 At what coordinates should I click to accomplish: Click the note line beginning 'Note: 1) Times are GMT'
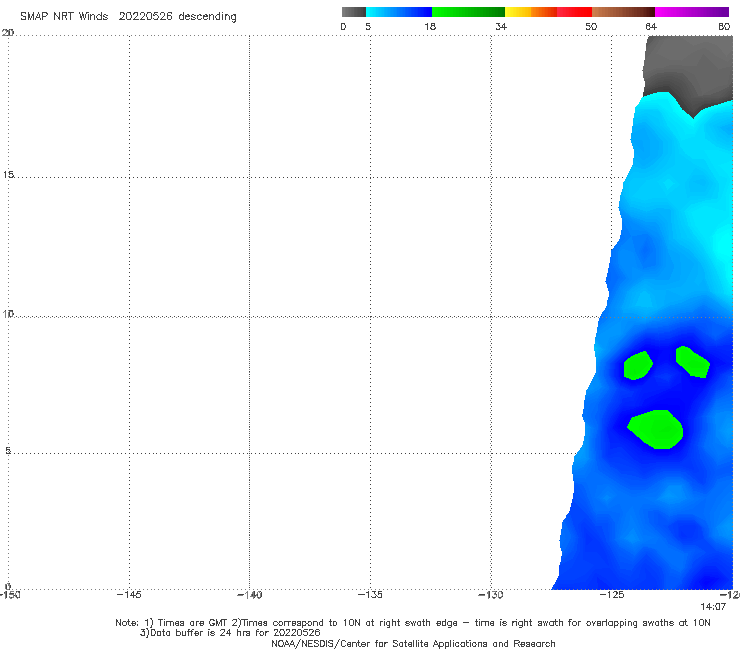413,623
